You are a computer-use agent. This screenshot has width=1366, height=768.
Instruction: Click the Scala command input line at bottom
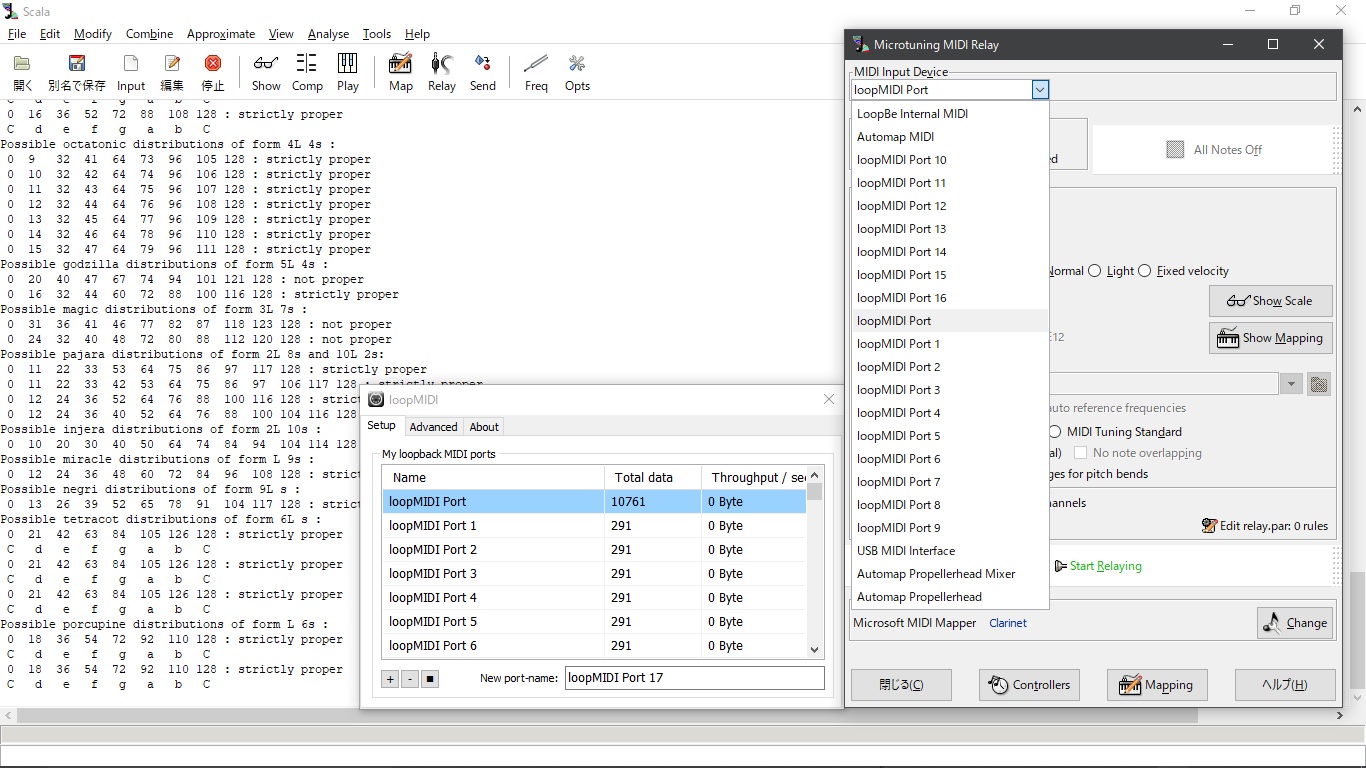(x=683, y=755)
